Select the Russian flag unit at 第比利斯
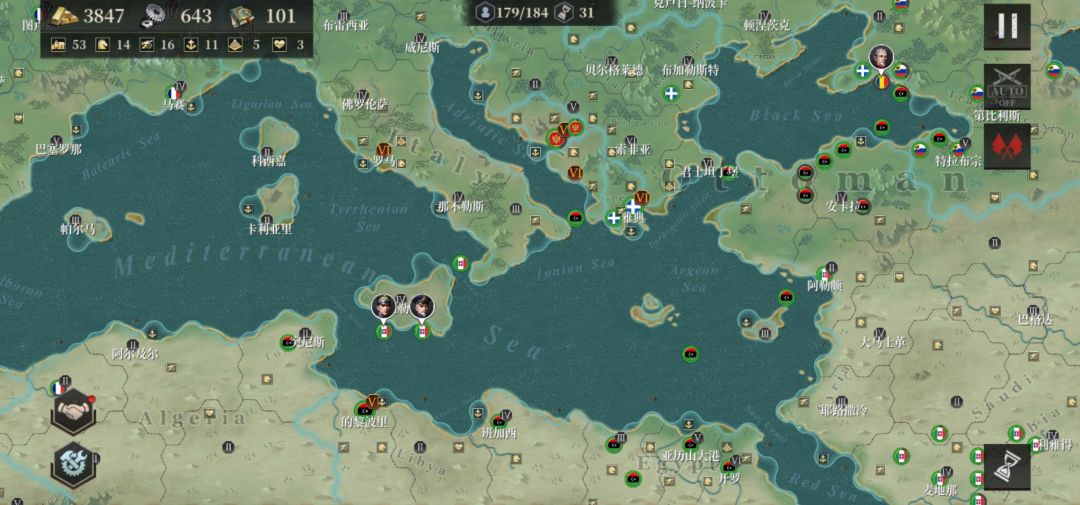 977,93
